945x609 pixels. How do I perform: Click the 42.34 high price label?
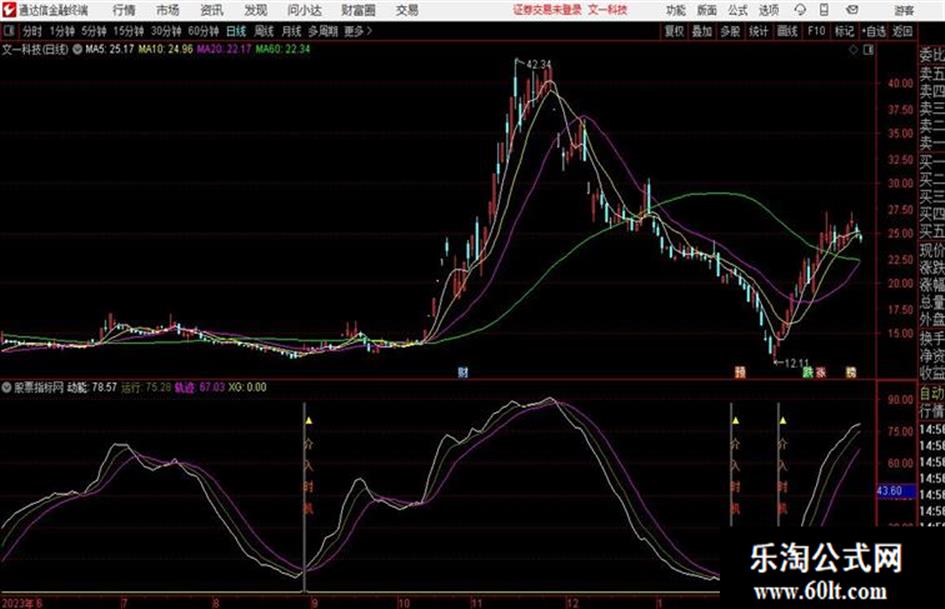[538, 64]
